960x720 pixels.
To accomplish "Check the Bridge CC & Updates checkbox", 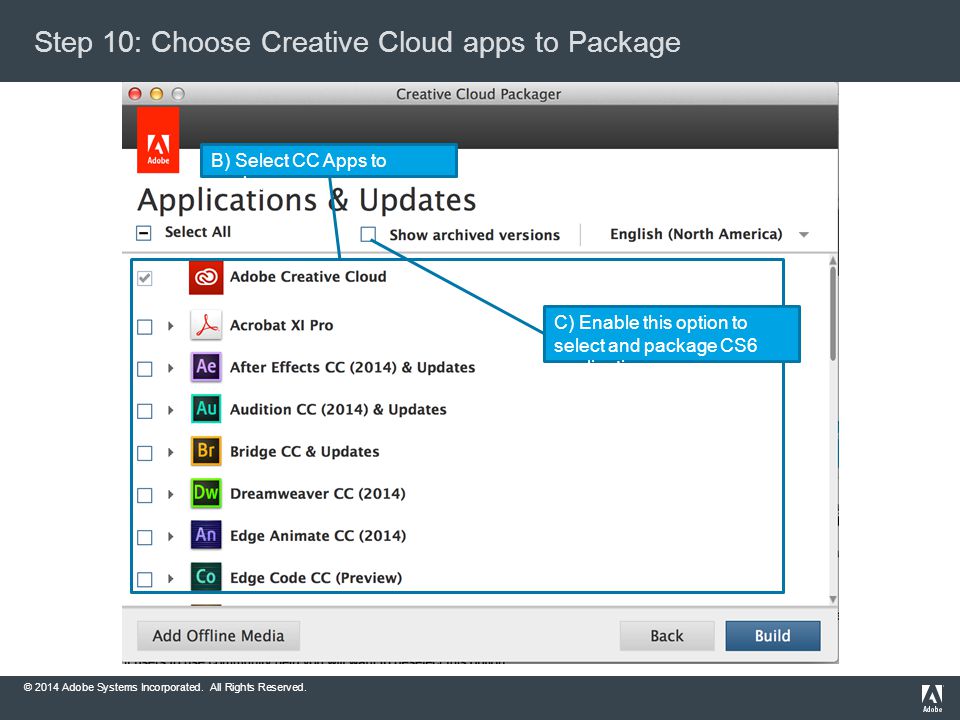I will pyautogui.click(x=144, y=453).
